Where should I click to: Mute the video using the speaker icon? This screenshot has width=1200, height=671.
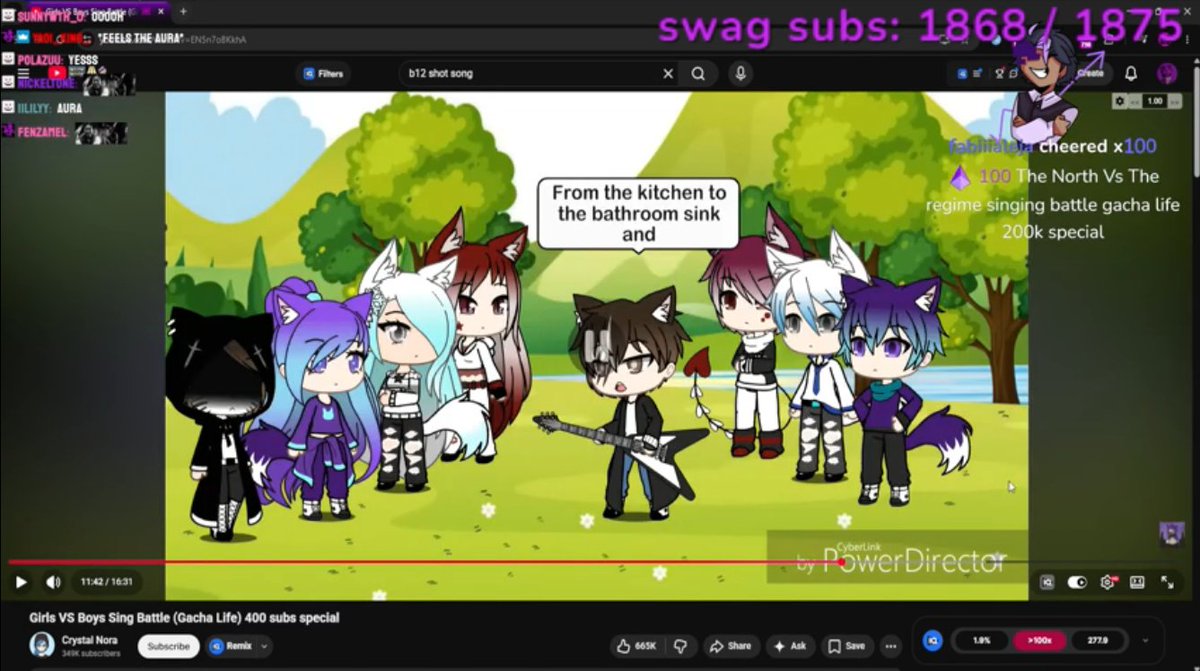click(53, 582)
